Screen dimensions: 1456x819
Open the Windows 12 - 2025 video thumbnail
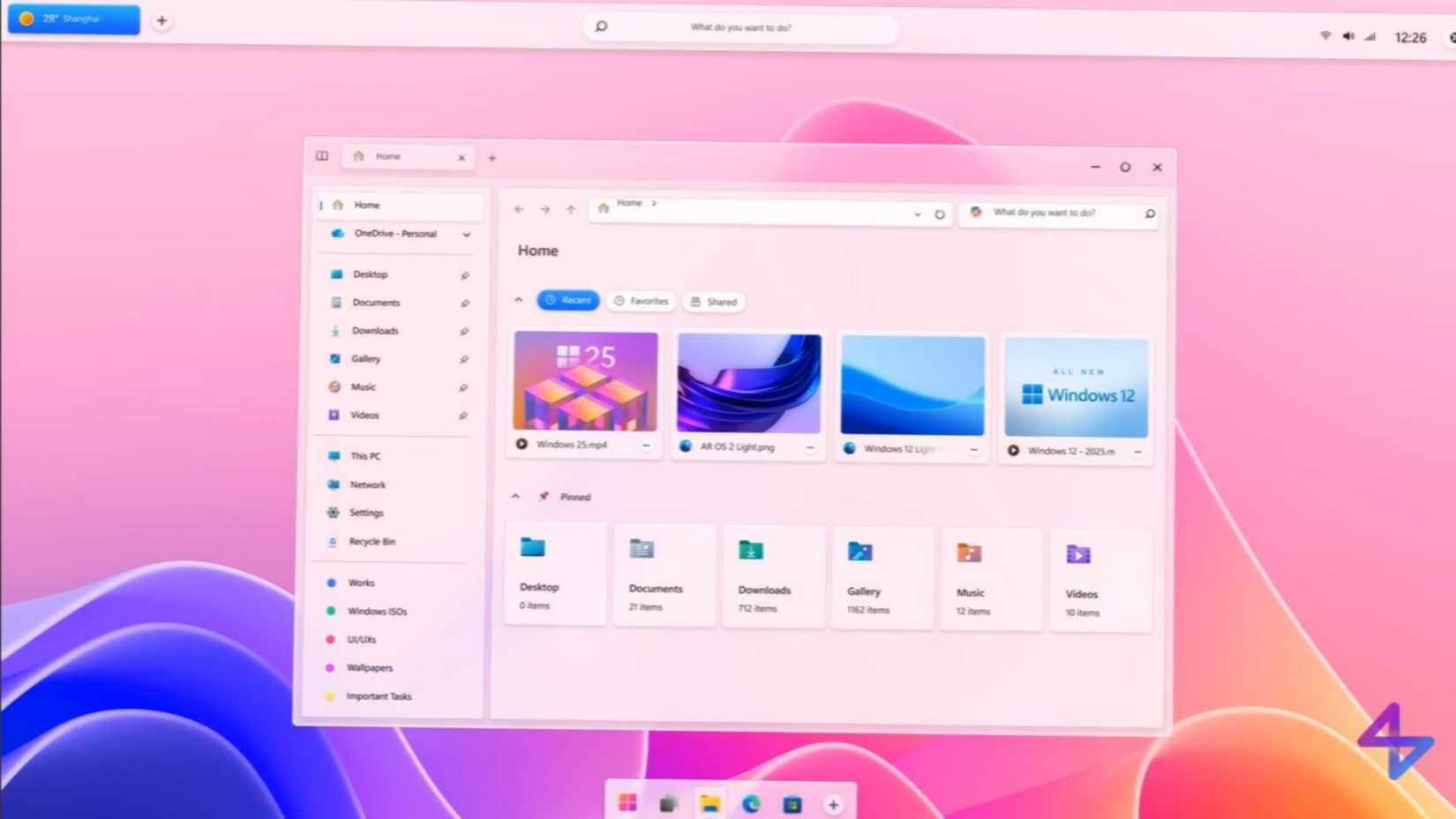click(x=1077, y=387)
